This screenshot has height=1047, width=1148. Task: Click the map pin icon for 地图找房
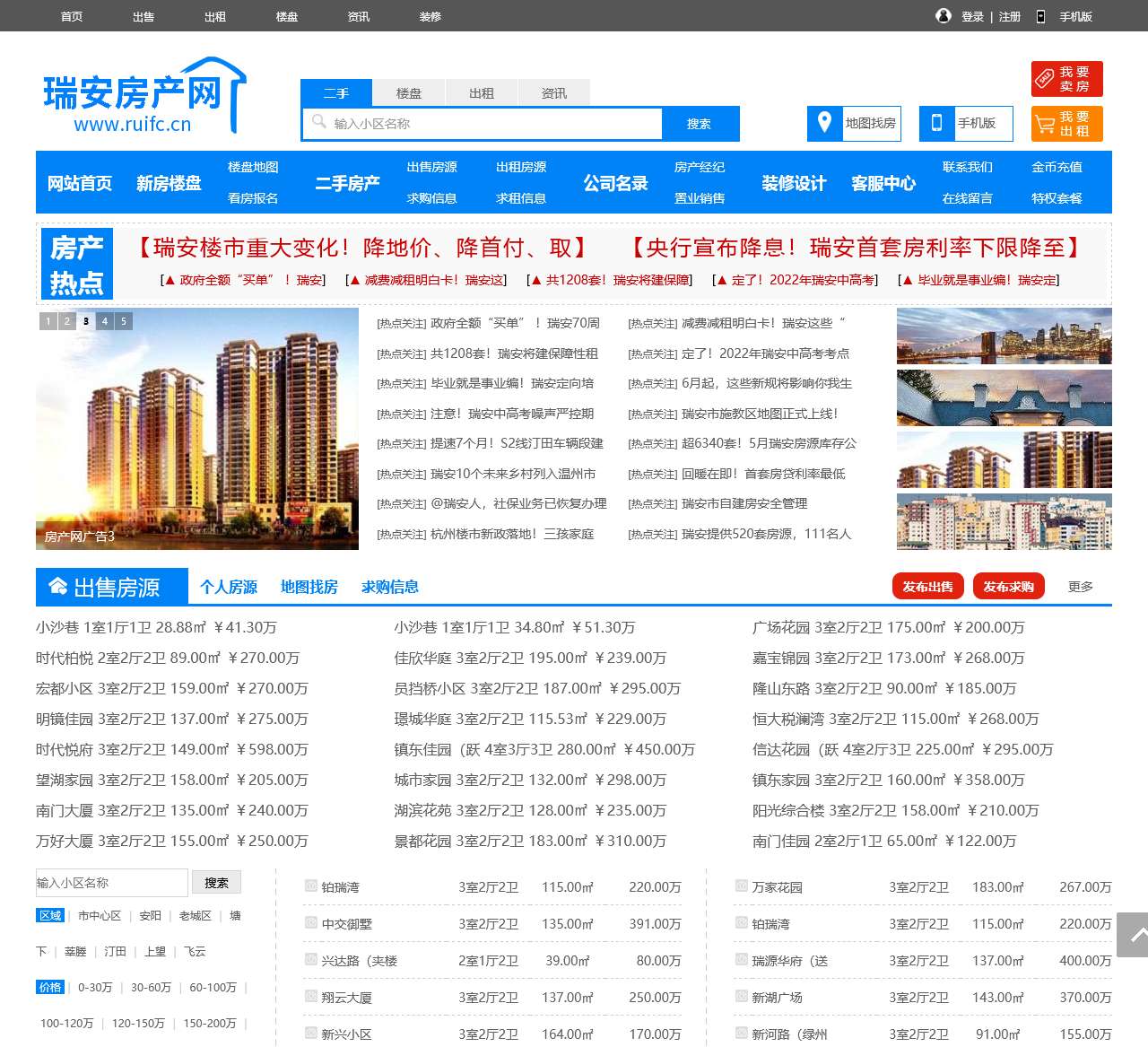click(x=824, y=123)
